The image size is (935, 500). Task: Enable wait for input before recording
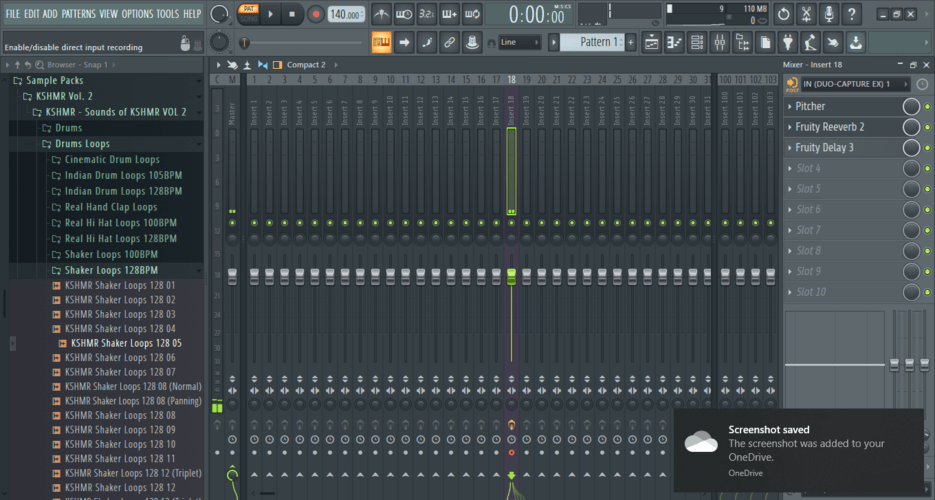(404, 14)
